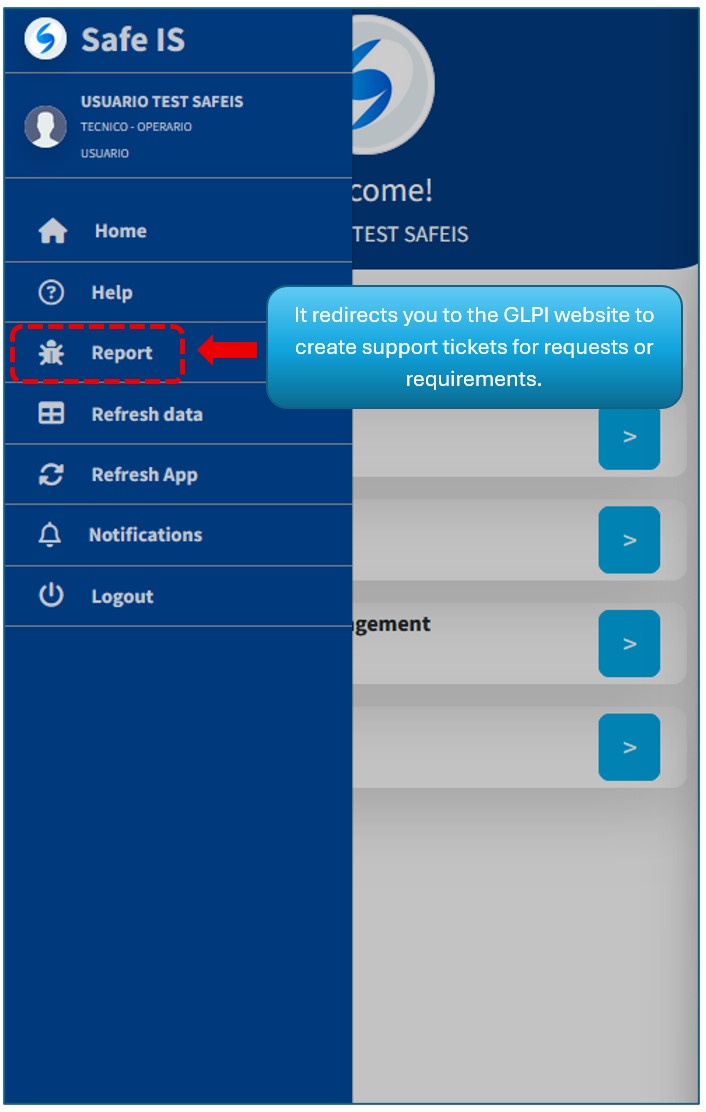
Task: Click the Home house icon
Action: tap(52, 232)
